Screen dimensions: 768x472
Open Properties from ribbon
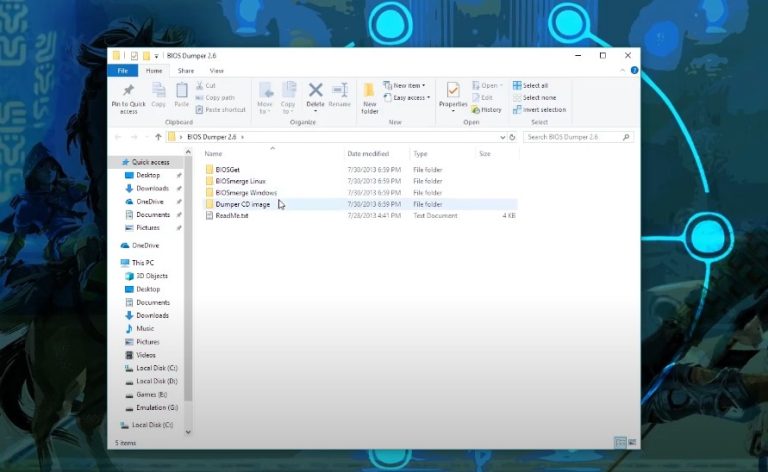(453, 96)
